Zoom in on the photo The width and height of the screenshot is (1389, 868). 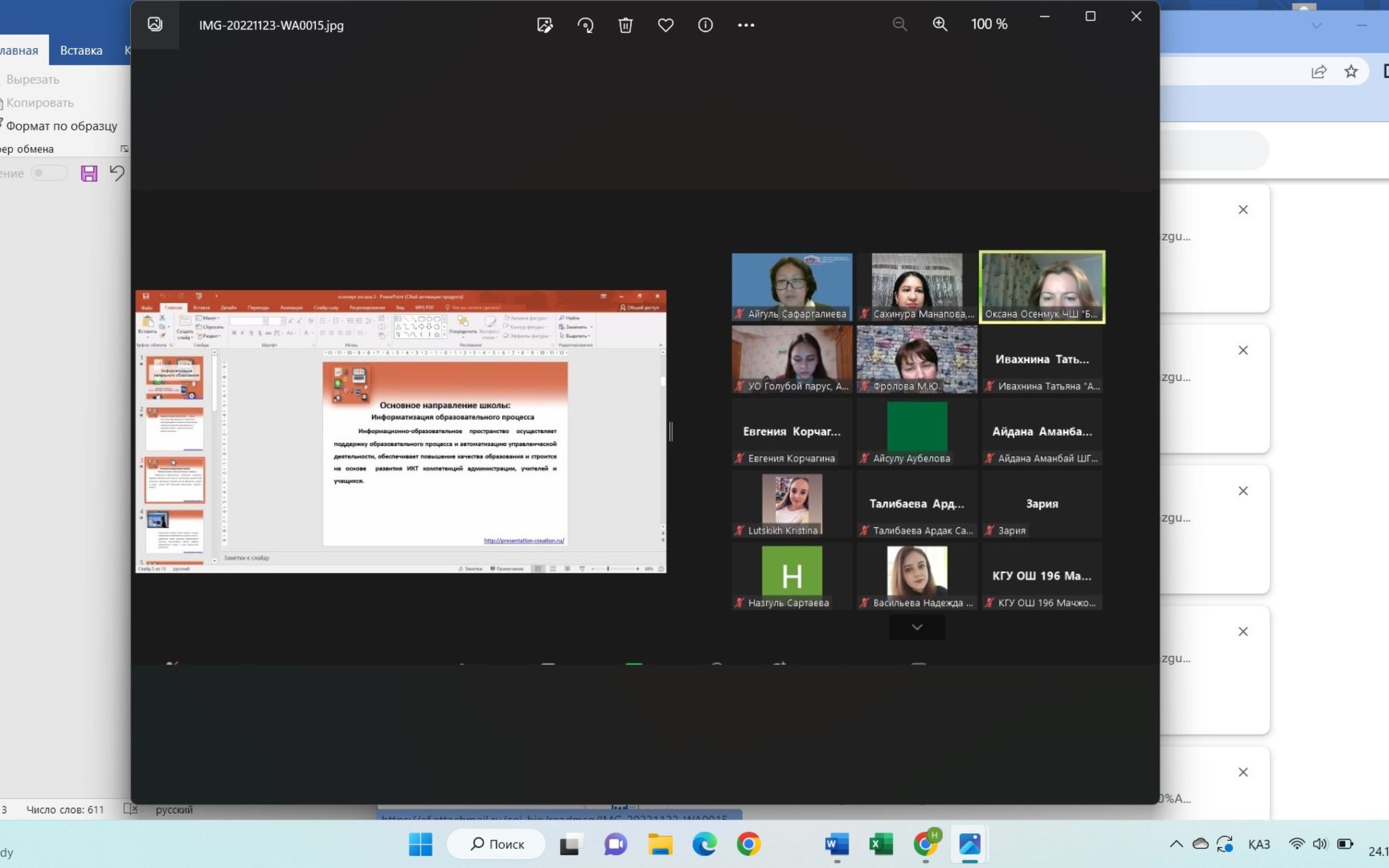940,24
